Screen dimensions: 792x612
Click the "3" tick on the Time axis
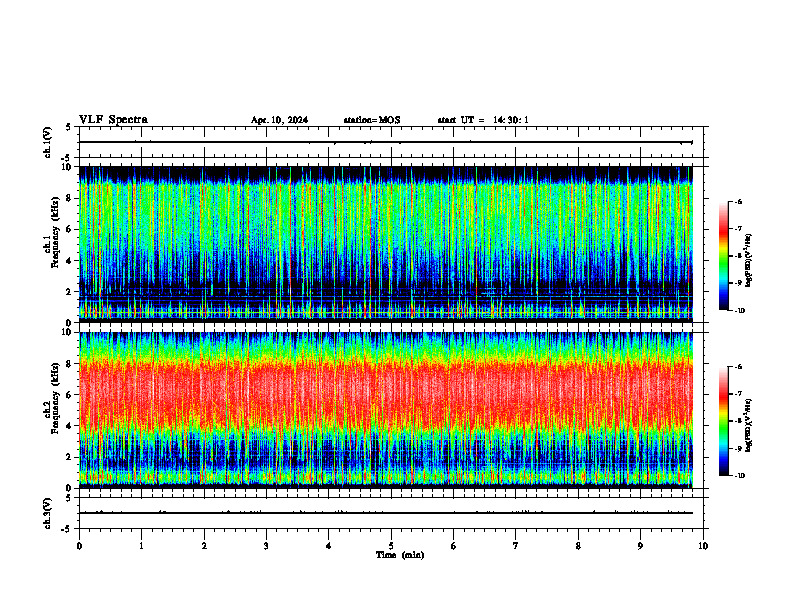[266, 546]
